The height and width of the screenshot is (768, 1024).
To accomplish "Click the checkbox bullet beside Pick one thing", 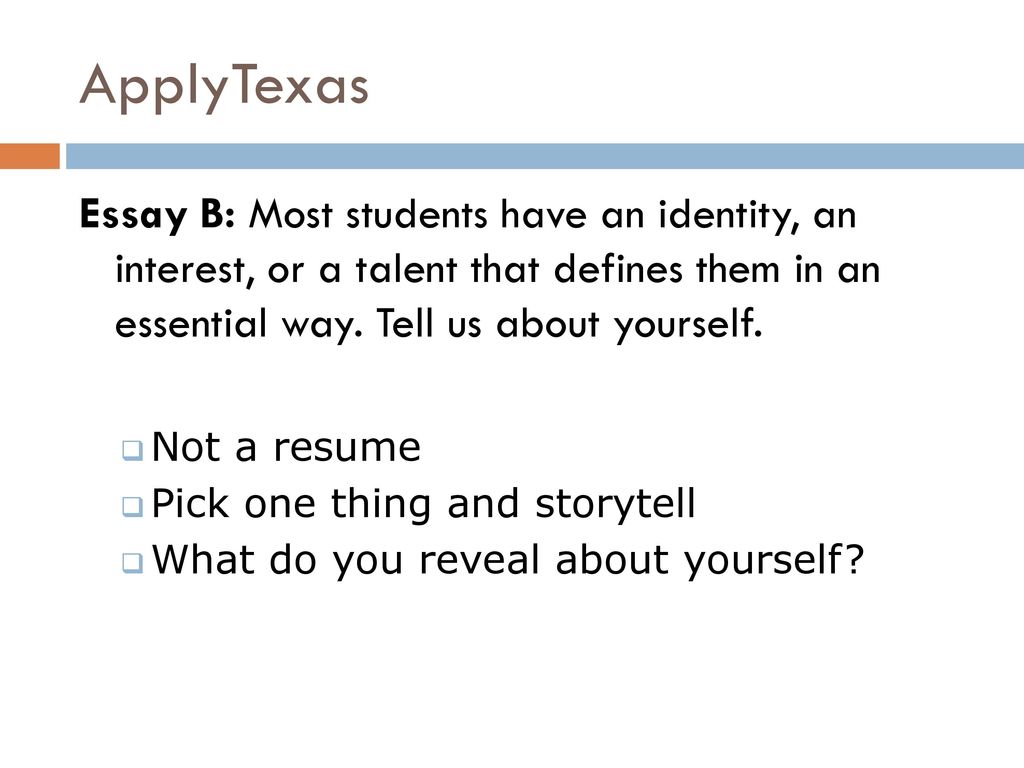I will [x=133, y=506].
